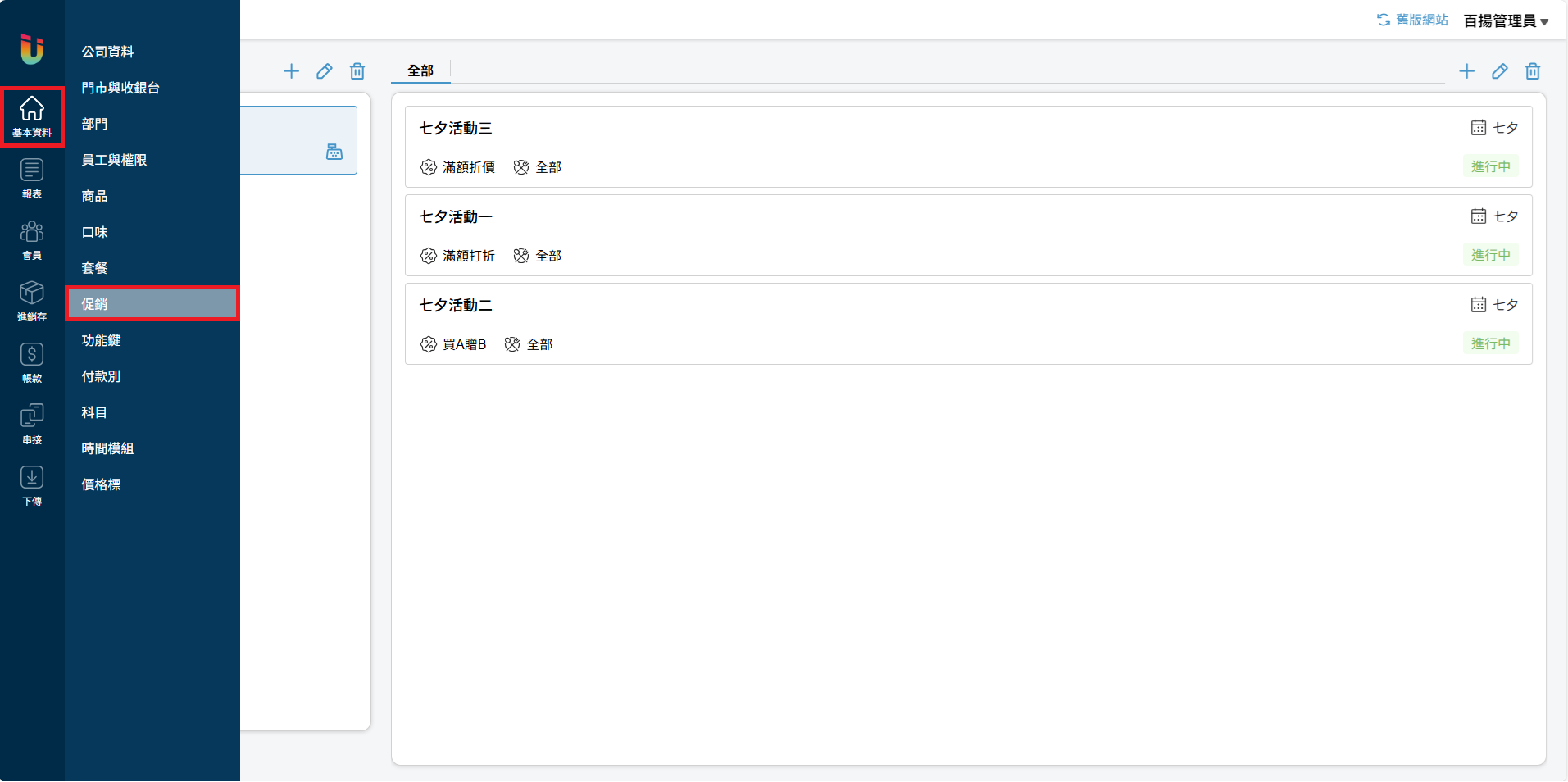
Task: Open the 下傳 download sidebar icon
Action: point(32,485)
